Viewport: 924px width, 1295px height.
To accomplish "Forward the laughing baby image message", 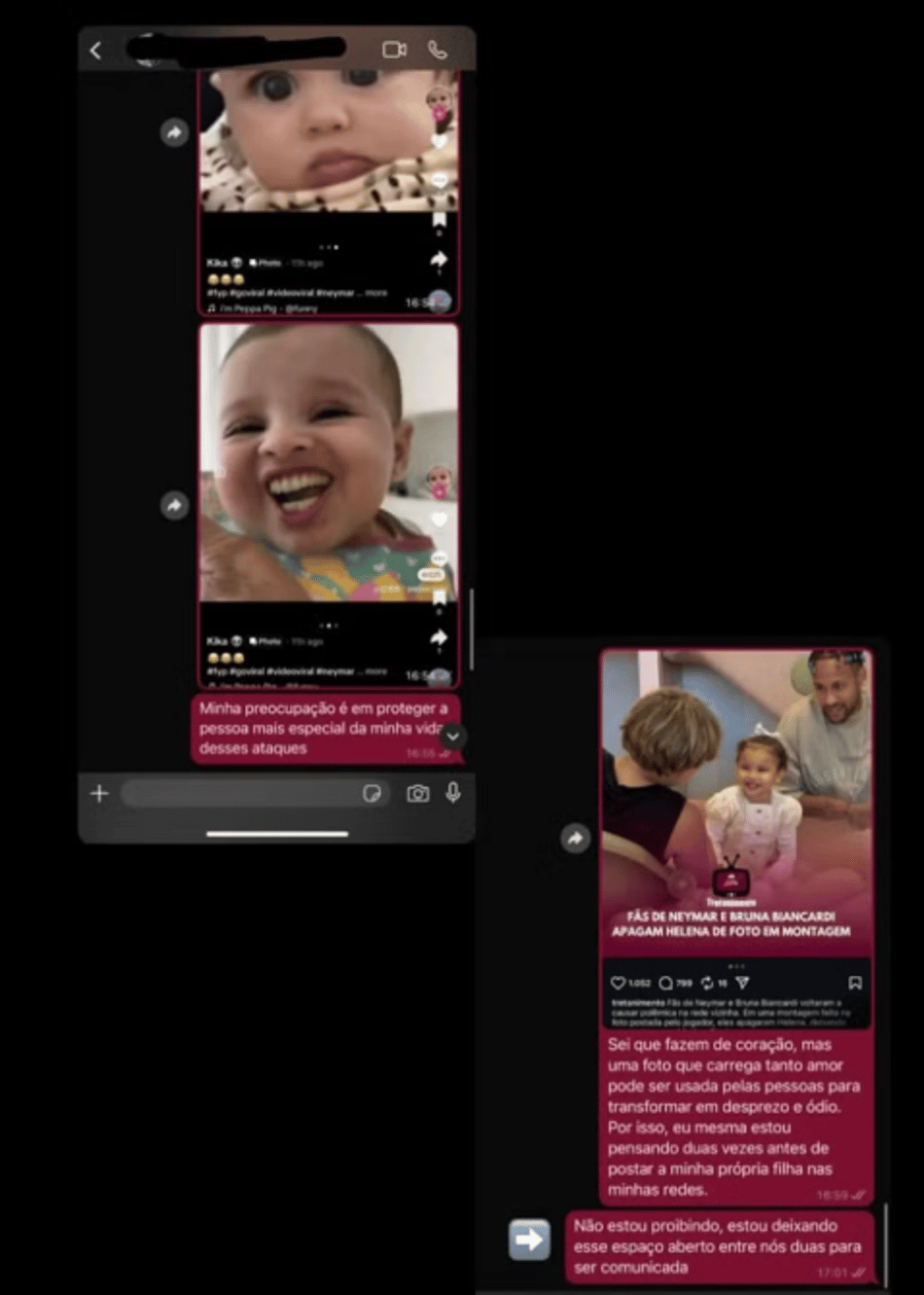I will [174, 505].
